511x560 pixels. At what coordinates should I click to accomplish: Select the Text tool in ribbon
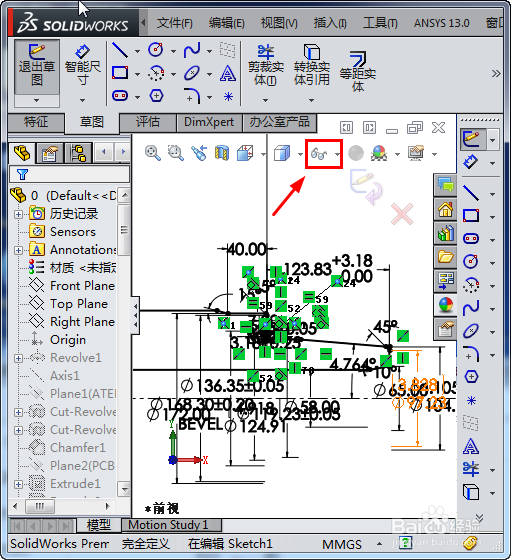pyautogui.click(x=227, y=74)
